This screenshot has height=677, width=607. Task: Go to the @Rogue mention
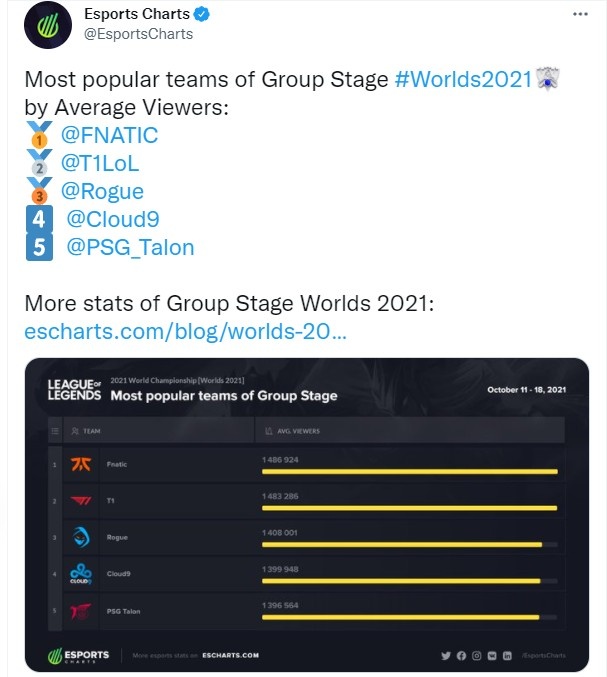[x=103, y=191]
